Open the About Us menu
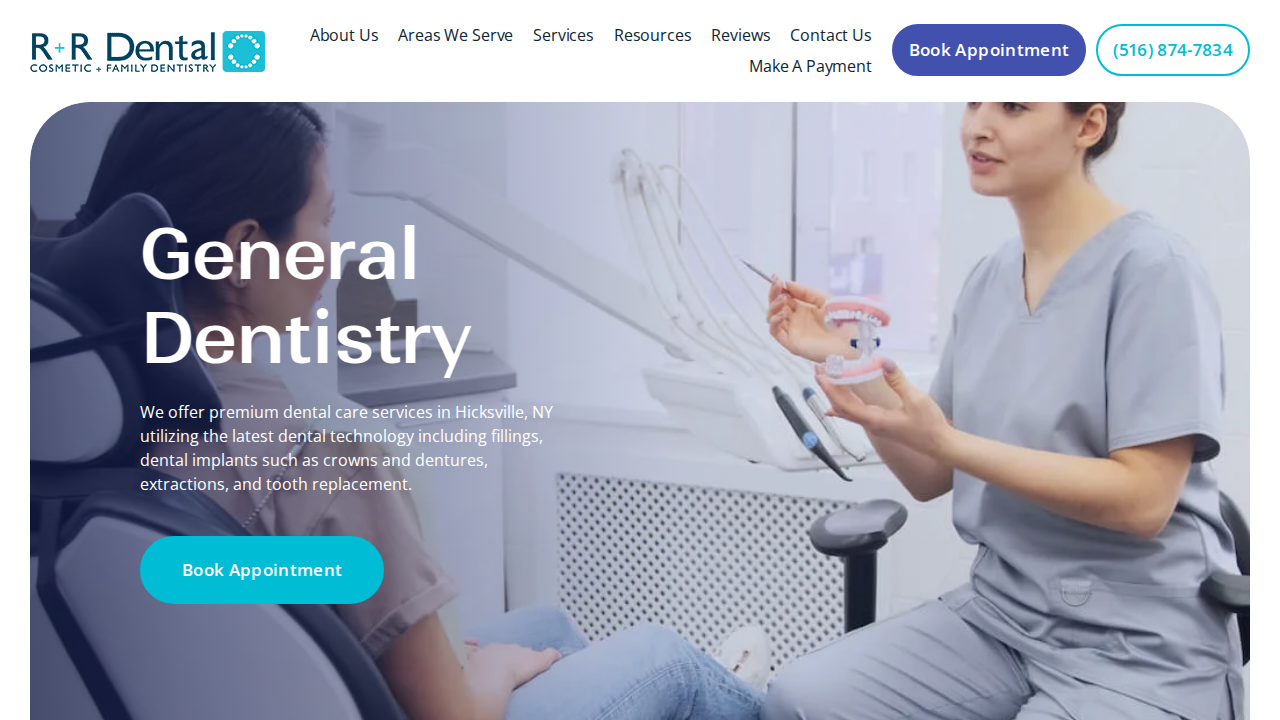 [344, 35]
